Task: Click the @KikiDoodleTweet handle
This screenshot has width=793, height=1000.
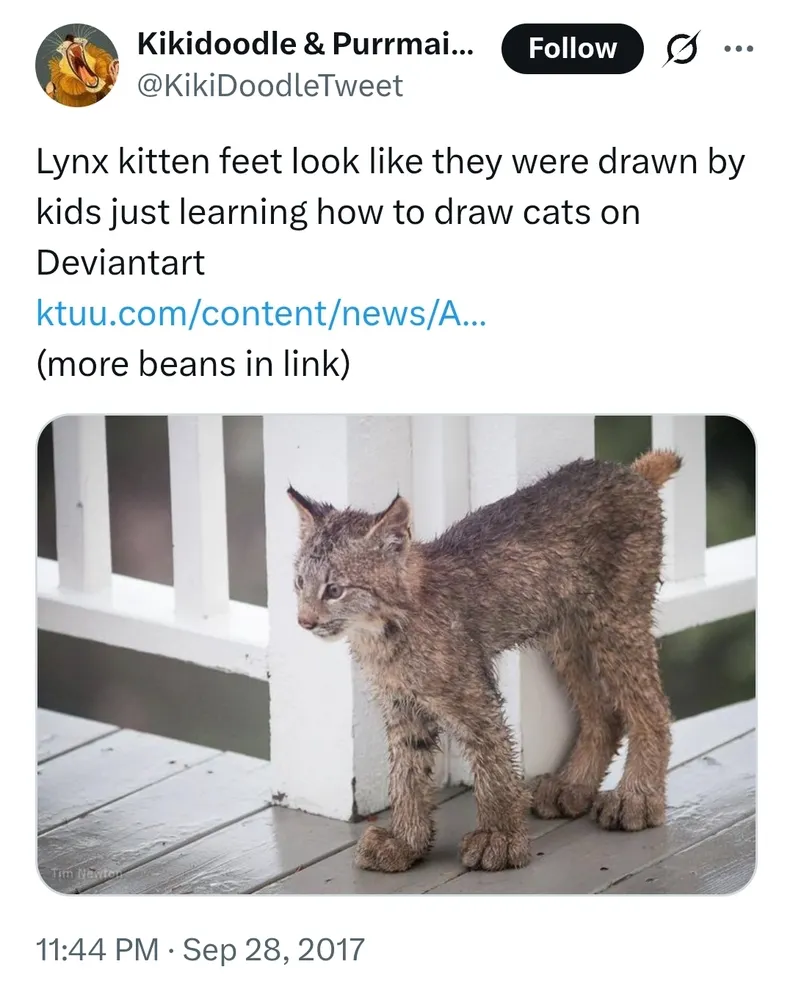Action: pos(268,86)
